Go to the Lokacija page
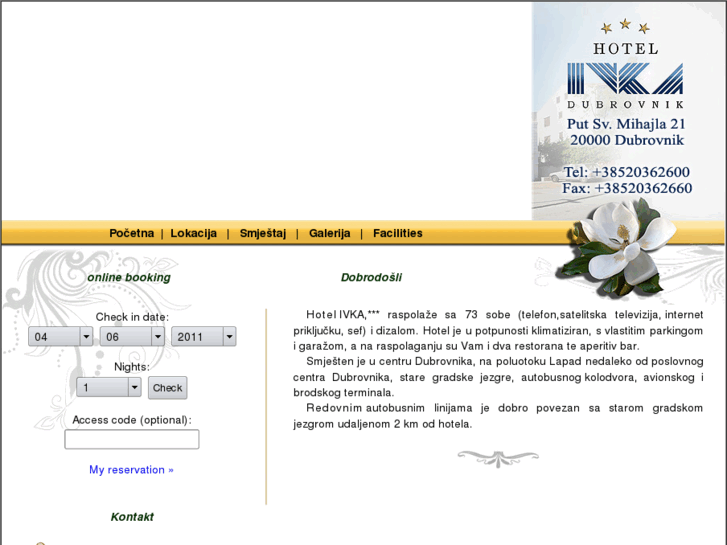 pos(193,233)
